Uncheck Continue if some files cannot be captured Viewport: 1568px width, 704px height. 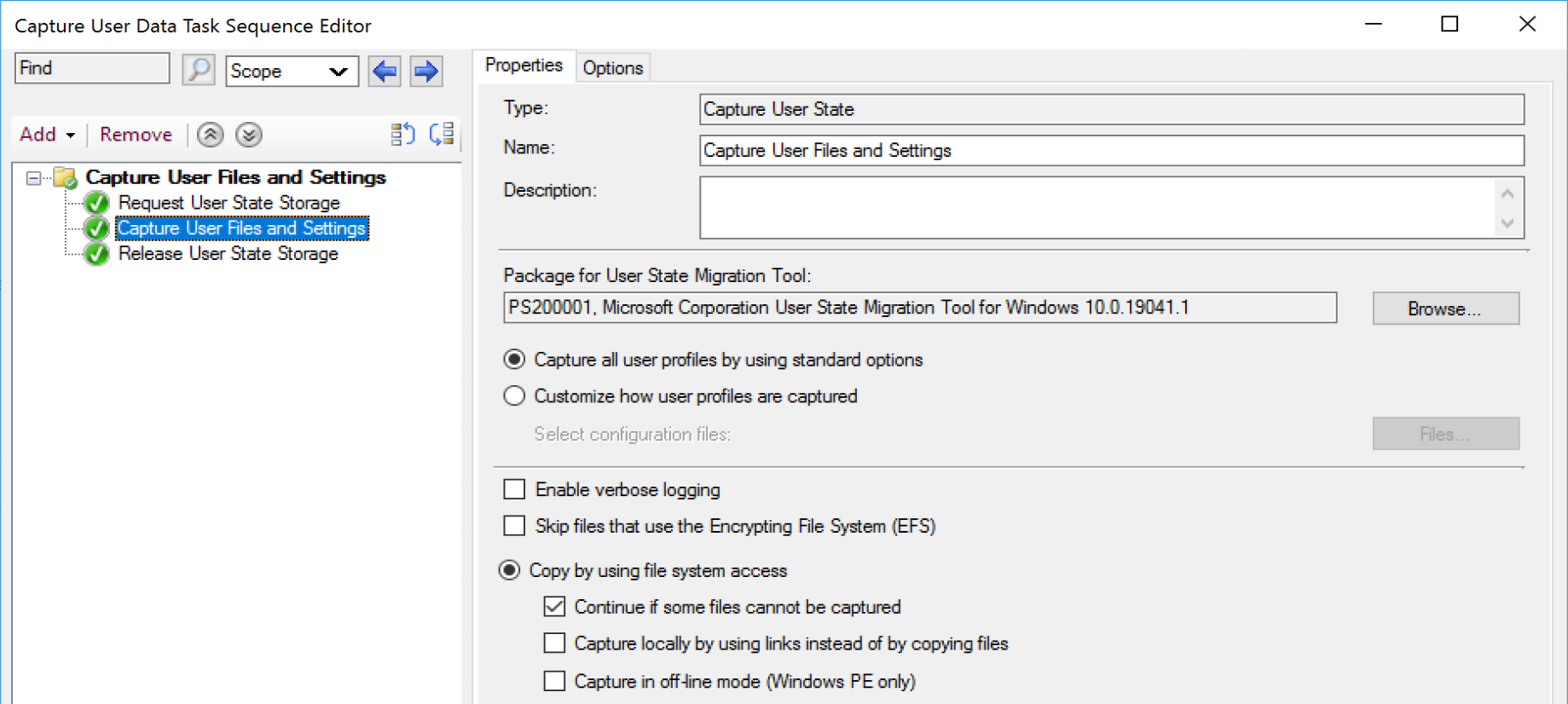(554, 607)
